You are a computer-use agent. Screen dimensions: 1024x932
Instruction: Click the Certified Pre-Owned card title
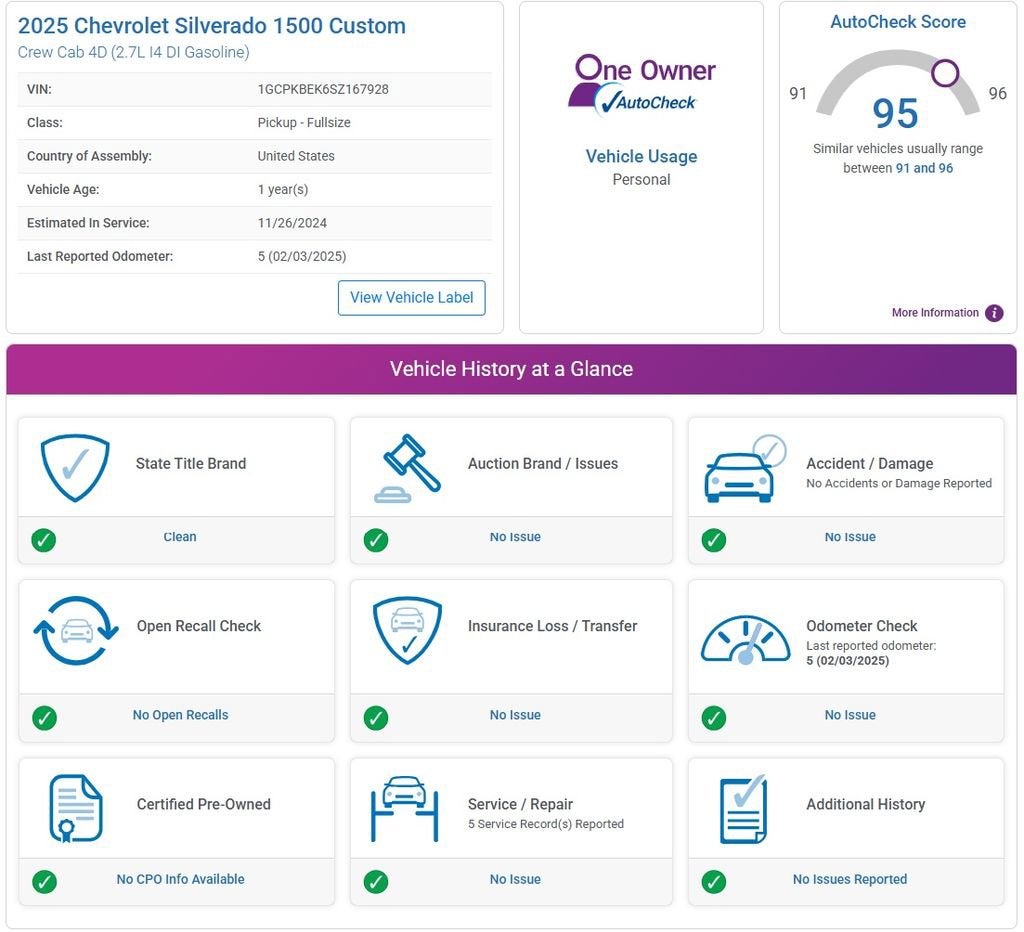tap(203, 805)
